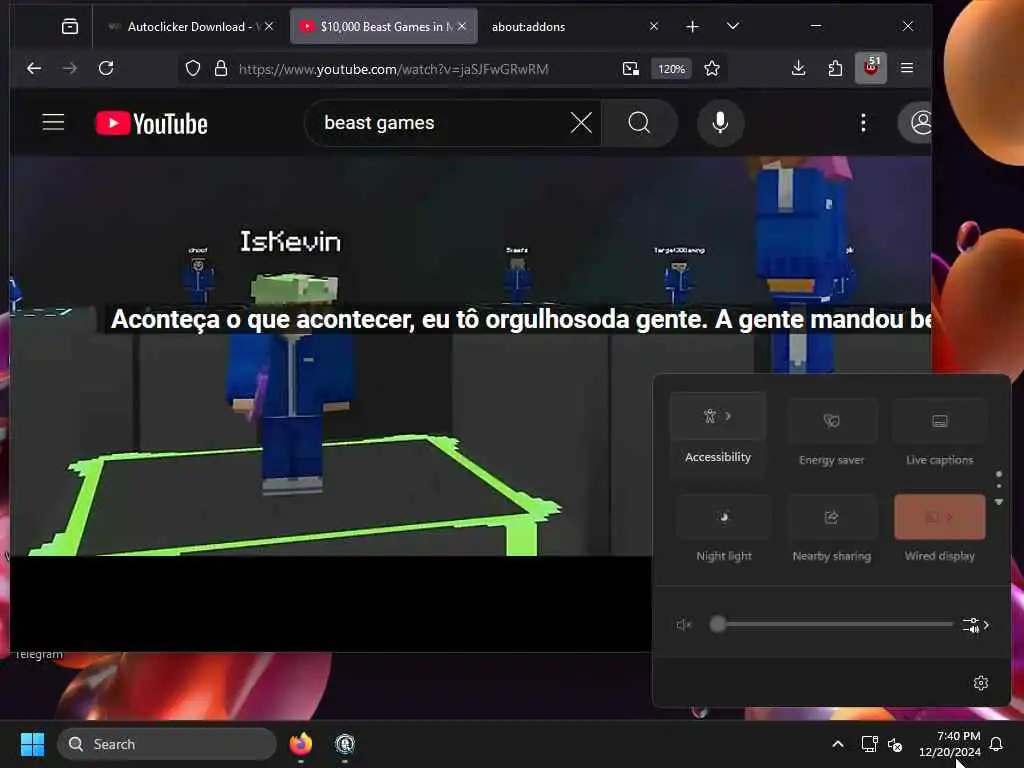Unmute the volume speaker icon
The image size is (1024, 768).
click(x=683, y=625)
